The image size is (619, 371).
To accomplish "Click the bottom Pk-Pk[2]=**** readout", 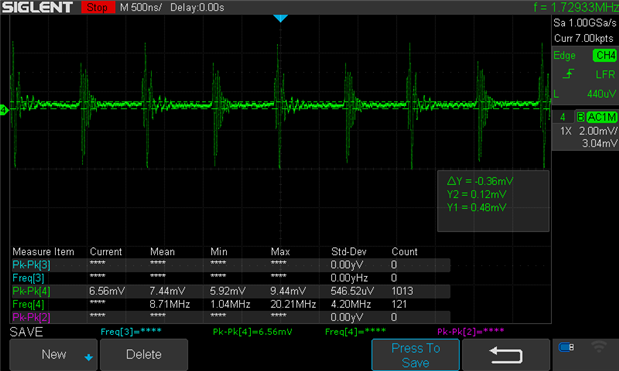I will pos(470,332).
